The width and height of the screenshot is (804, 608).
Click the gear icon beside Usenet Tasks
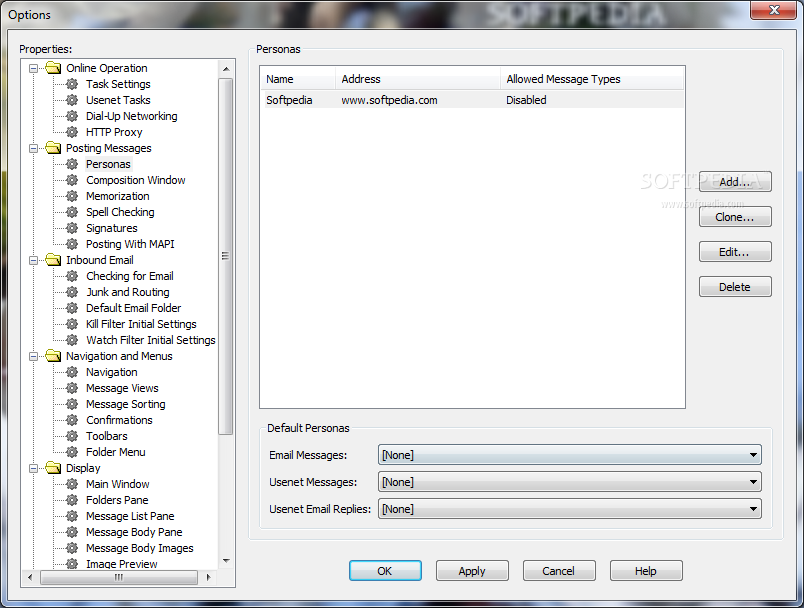click(72, 100)
